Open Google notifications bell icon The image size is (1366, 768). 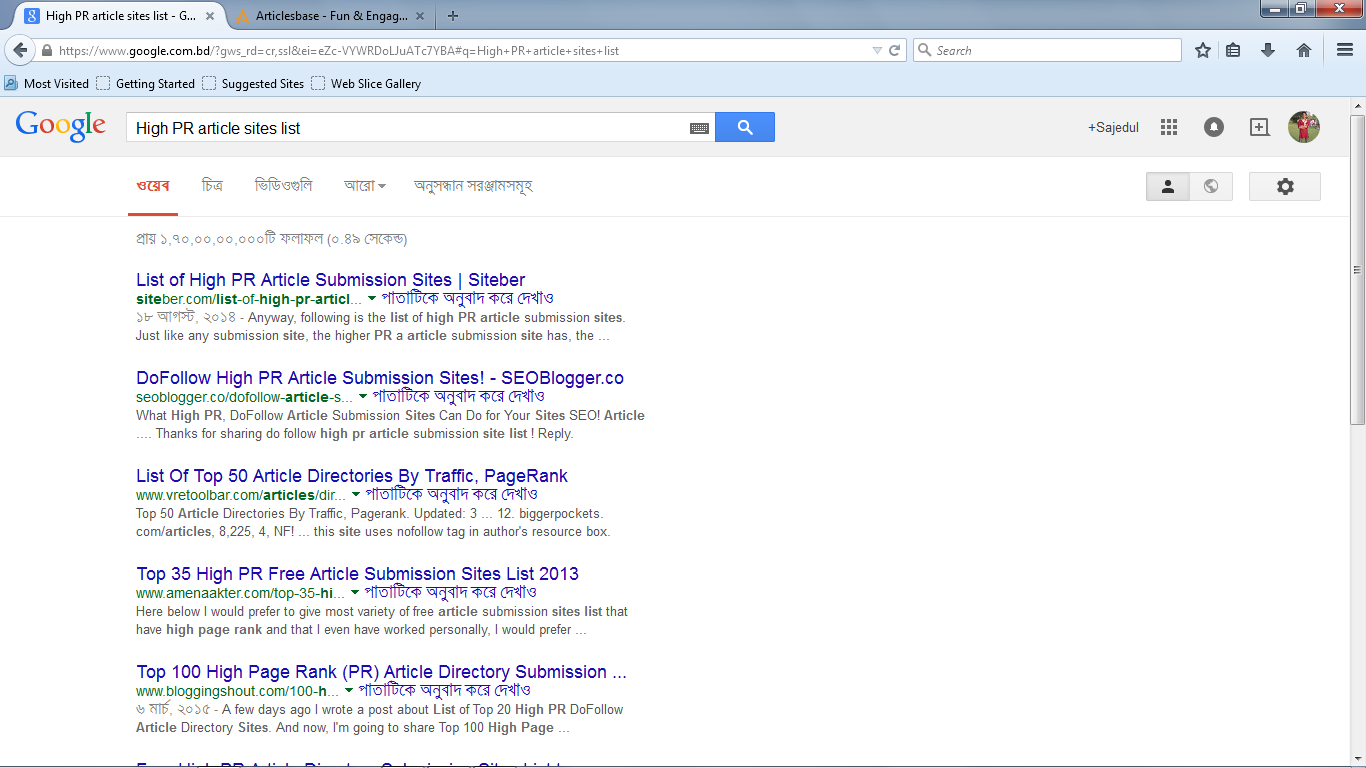(1213, 127)
